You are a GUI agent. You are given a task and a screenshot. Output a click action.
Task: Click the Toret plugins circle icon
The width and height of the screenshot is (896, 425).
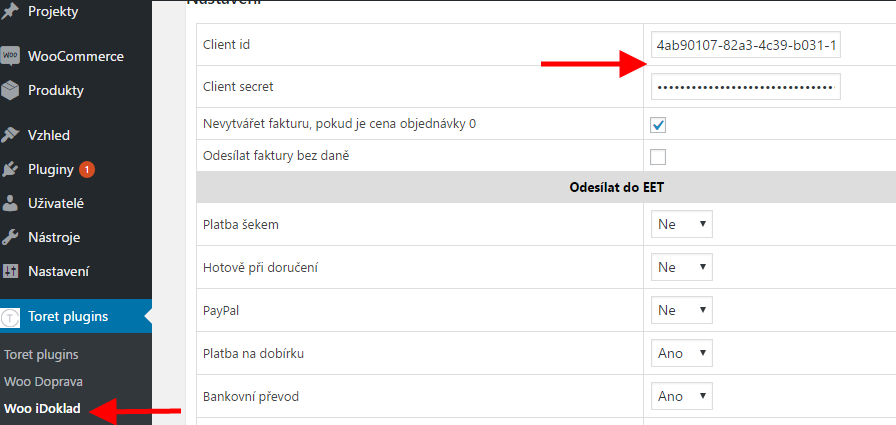(x=10, y=317)
